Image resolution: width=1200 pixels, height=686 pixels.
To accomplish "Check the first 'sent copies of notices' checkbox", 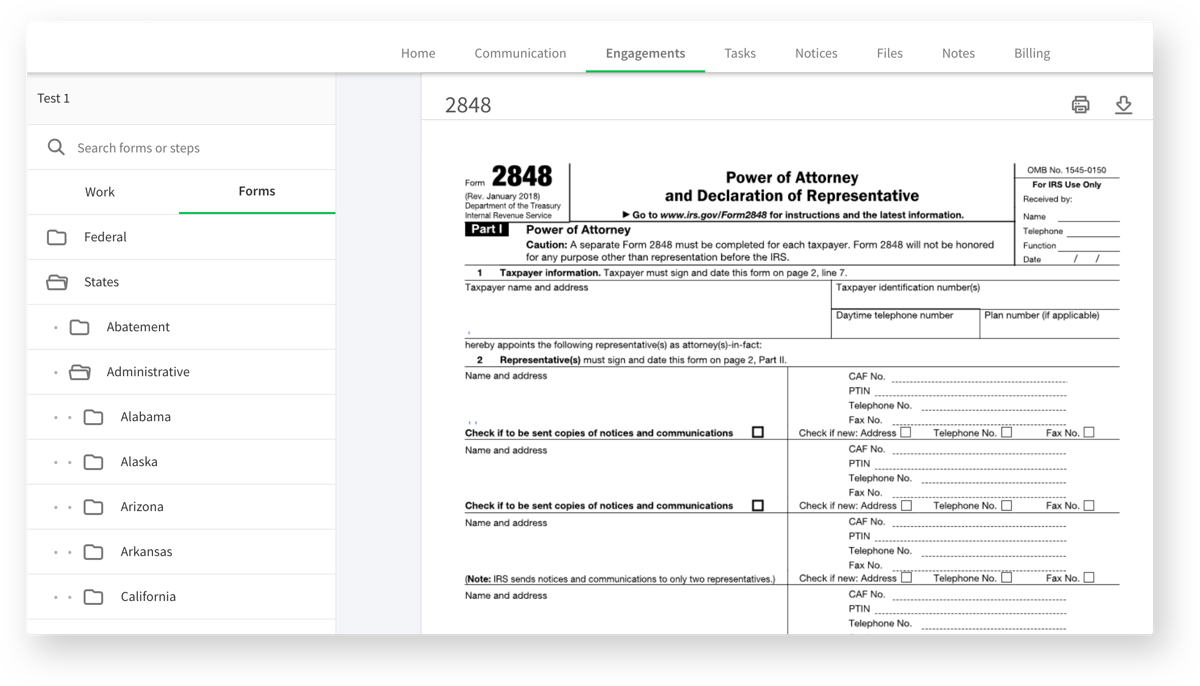I will click(x=758, y=432).
